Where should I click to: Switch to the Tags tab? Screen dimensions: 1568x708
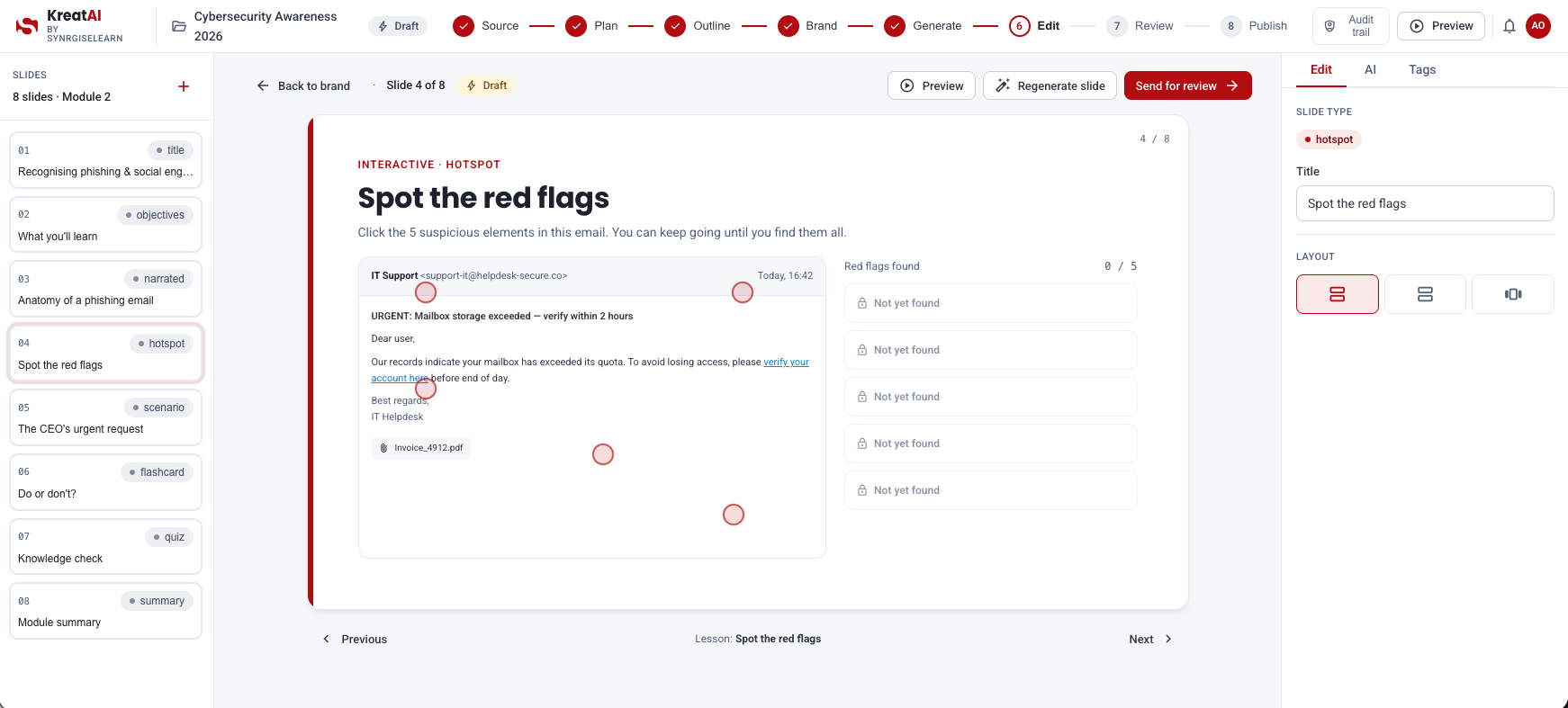click(x=1422, y=69)
